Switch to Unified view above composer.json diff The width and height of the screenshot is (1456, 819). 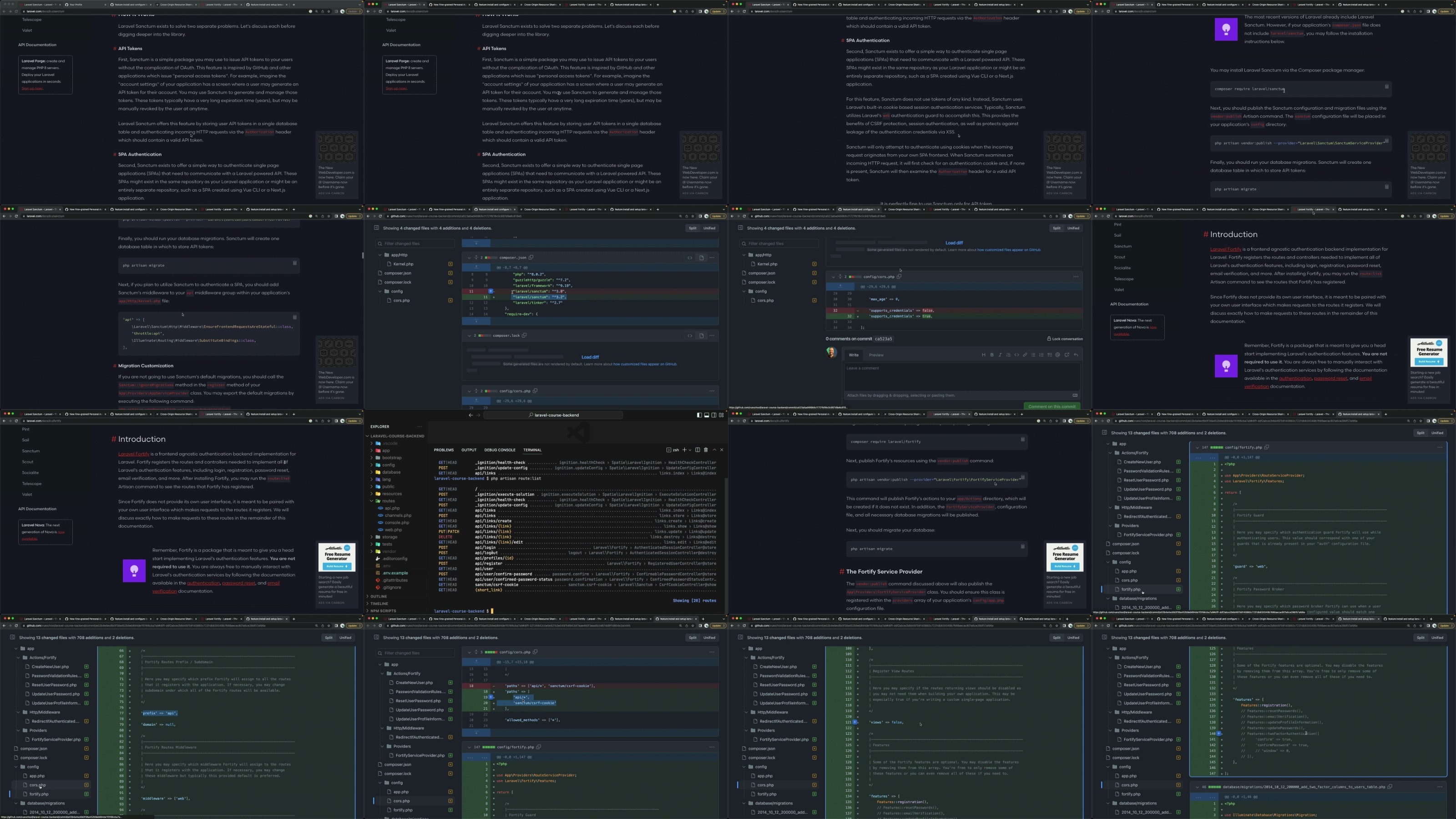(x=709, y=228)
